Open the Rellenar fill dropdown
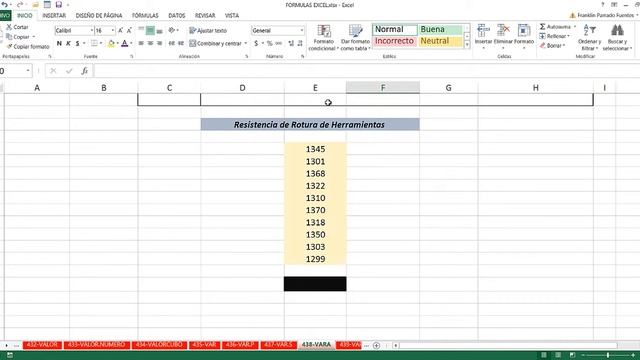 [555, 36]
